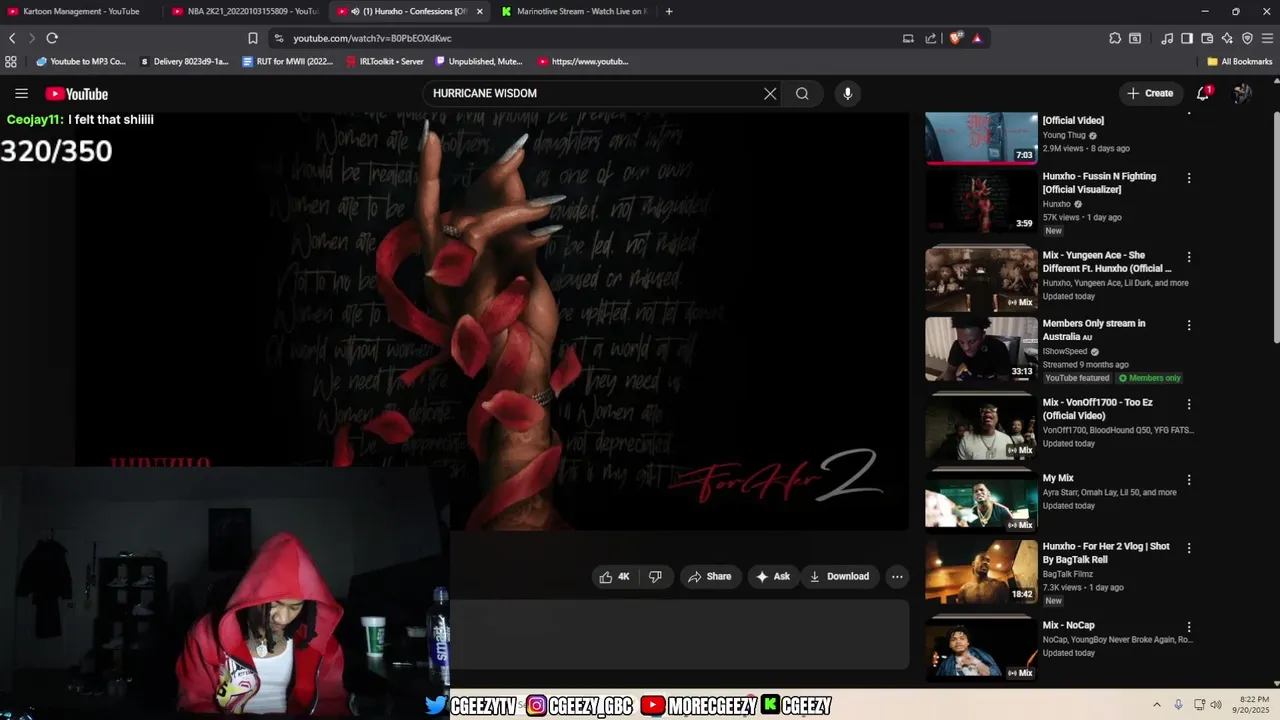This screenshot has height=720, width=1280.
Task: Open RUT for MWII bookmark
Action: (288, 61)
